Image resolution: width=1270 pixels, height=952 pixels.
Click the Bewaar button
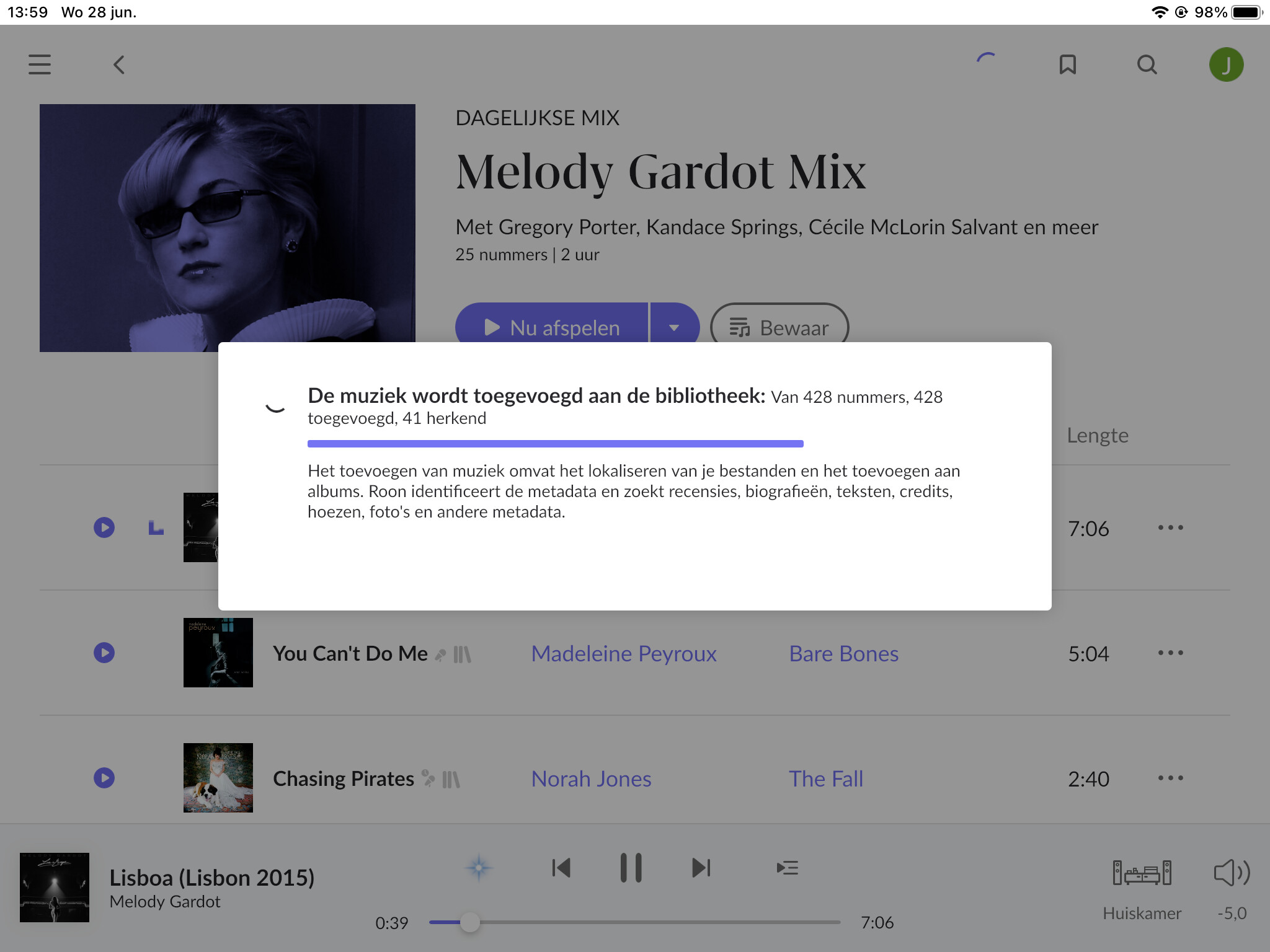point(779,327)
